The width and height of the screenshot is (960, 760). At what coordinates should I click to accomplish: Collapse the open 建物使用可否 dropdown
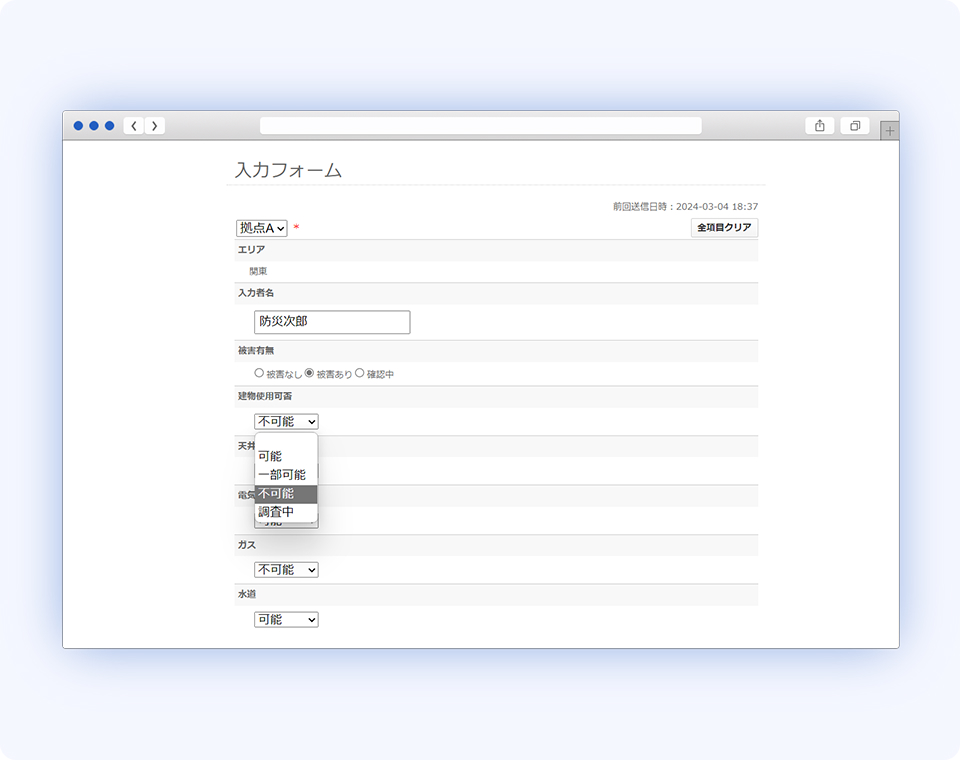pos(285,421)
